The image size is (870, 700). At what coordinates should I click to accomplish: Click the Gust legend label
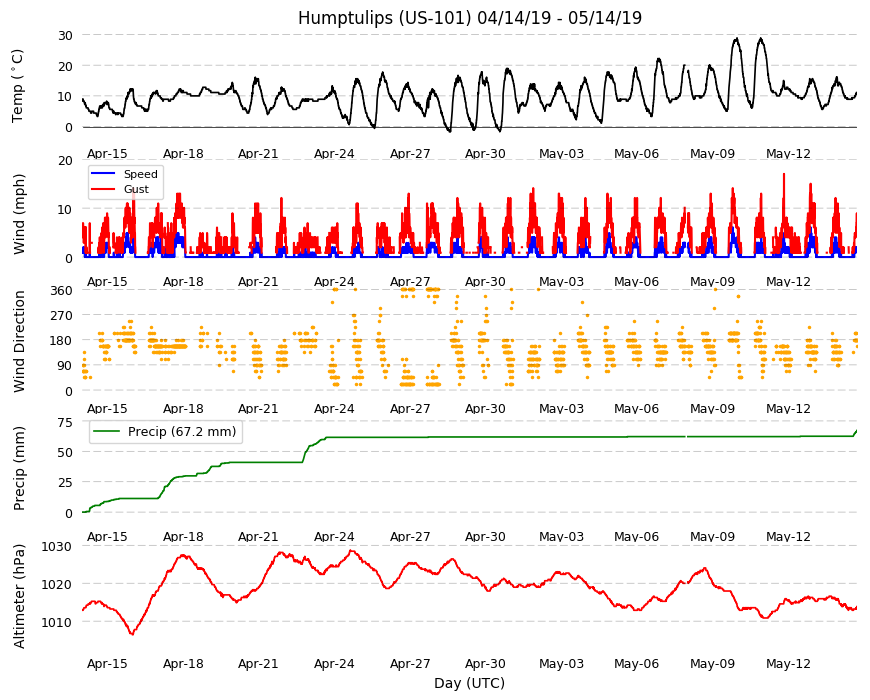pos(136,189)
